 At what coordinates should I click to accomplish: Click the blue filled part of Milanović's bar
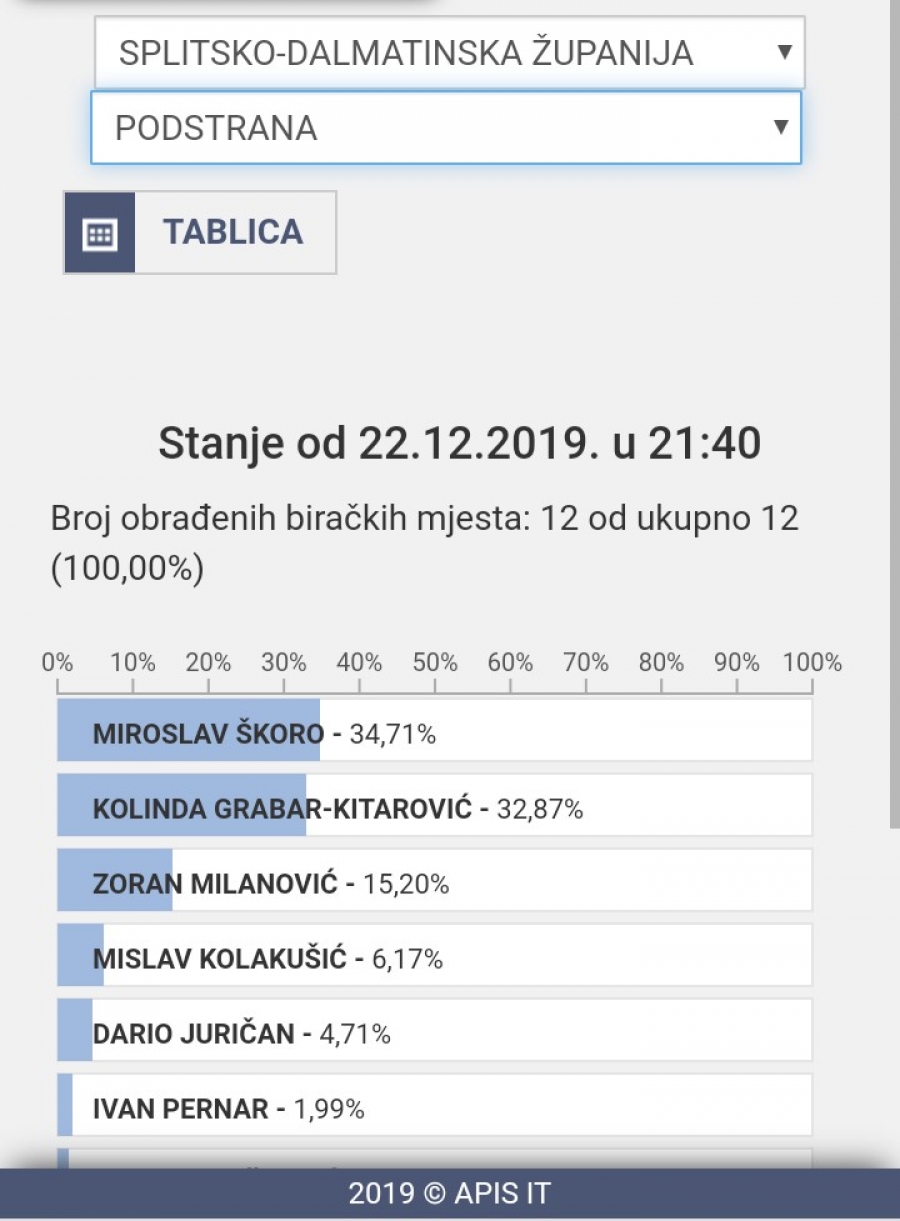[x=114, y=881]
